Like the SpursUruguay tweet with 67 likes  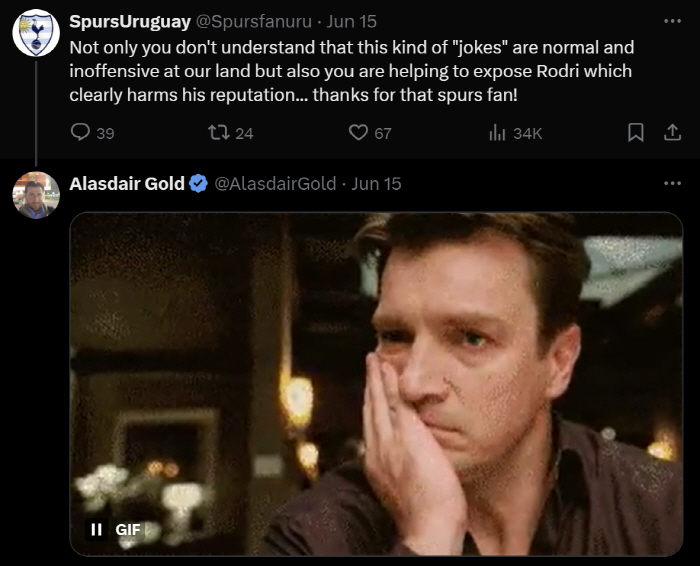point(358,132)
